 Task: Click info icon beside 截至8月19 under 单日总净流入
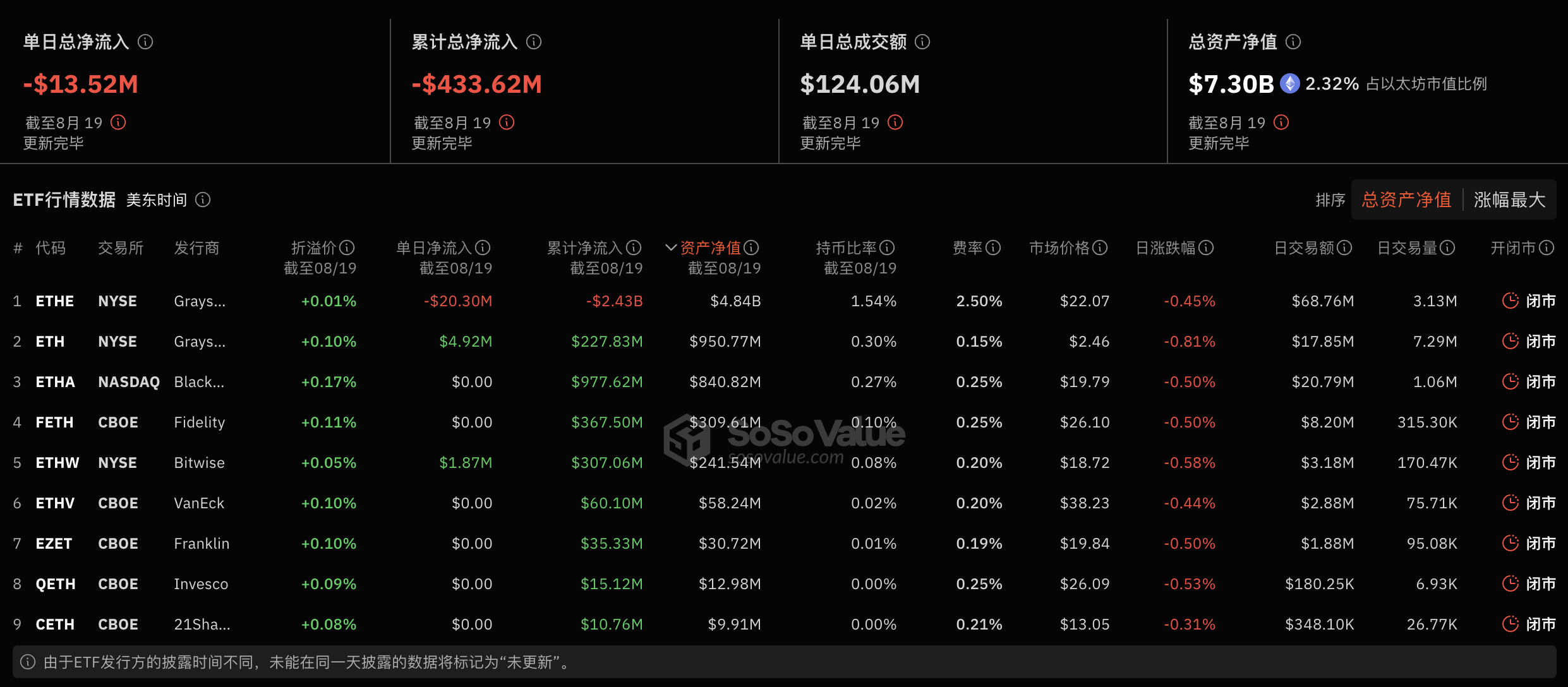[118, 122]
